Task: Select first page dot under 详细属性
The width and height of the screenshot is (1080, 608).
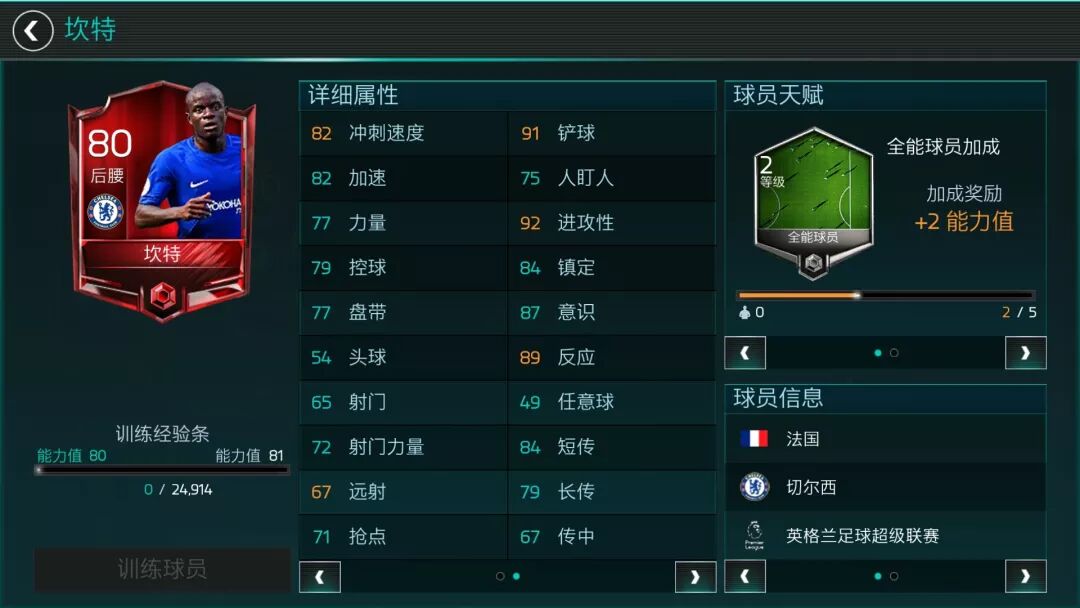Action: [500, 576]
